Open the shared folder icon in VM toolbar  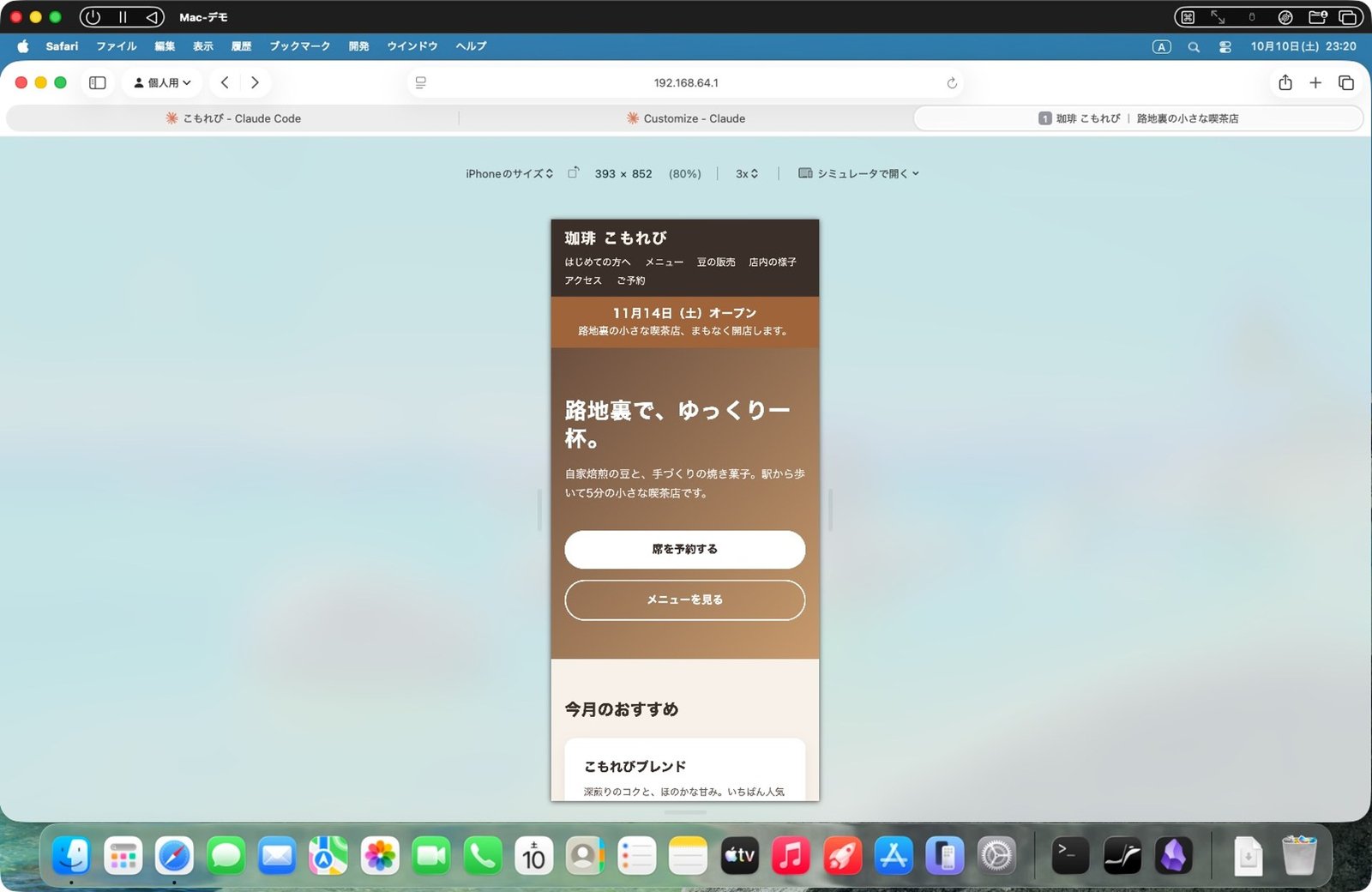click(x=1318, y=17)
